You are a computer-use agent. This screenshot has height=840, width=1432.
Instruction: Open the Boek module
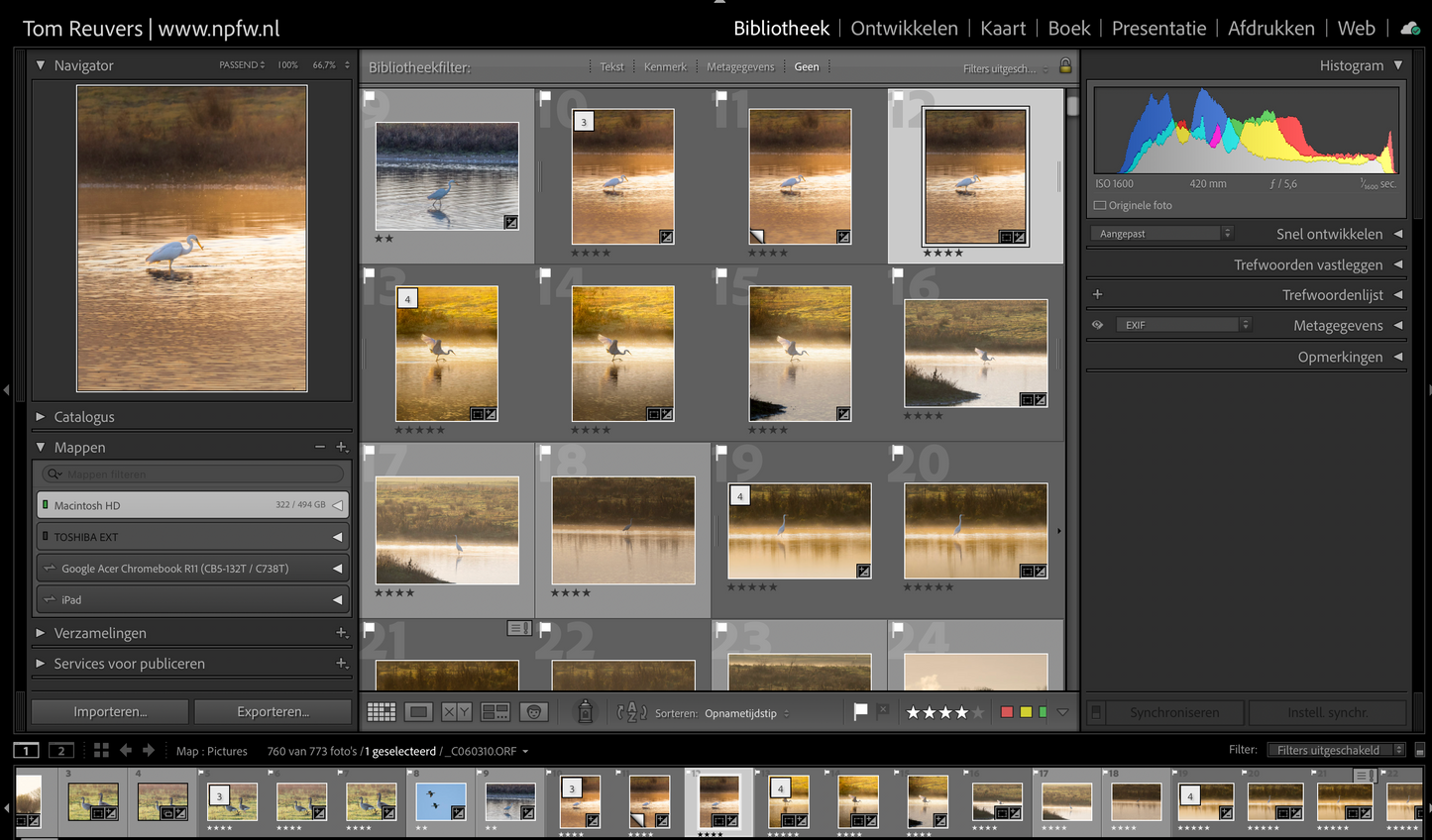pyautogui.click(x=1069, y=29)
